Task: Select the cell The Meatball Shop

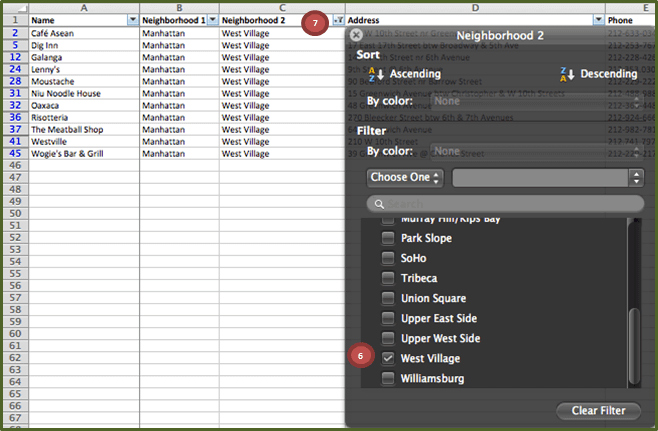Action: [84, 130]
